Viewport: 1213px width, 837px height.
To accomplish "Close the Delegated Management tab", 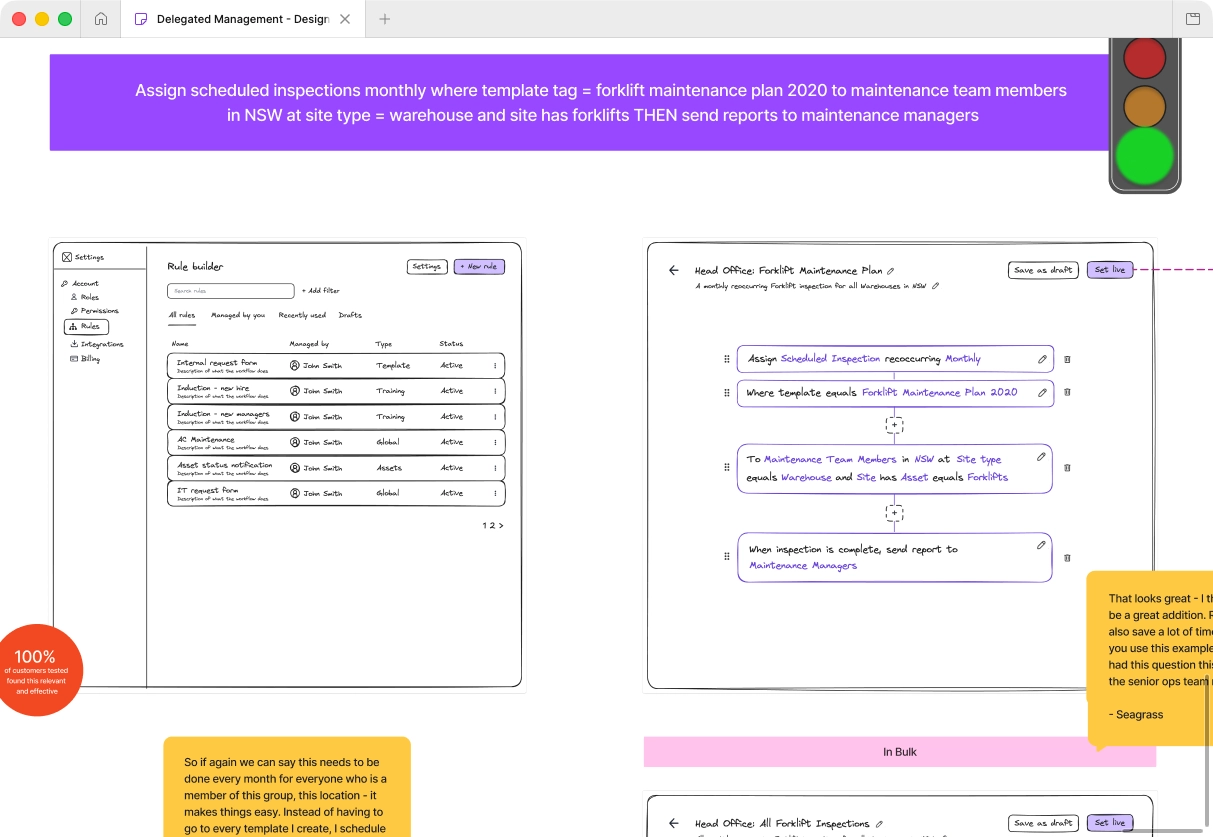I will [345, 19].
